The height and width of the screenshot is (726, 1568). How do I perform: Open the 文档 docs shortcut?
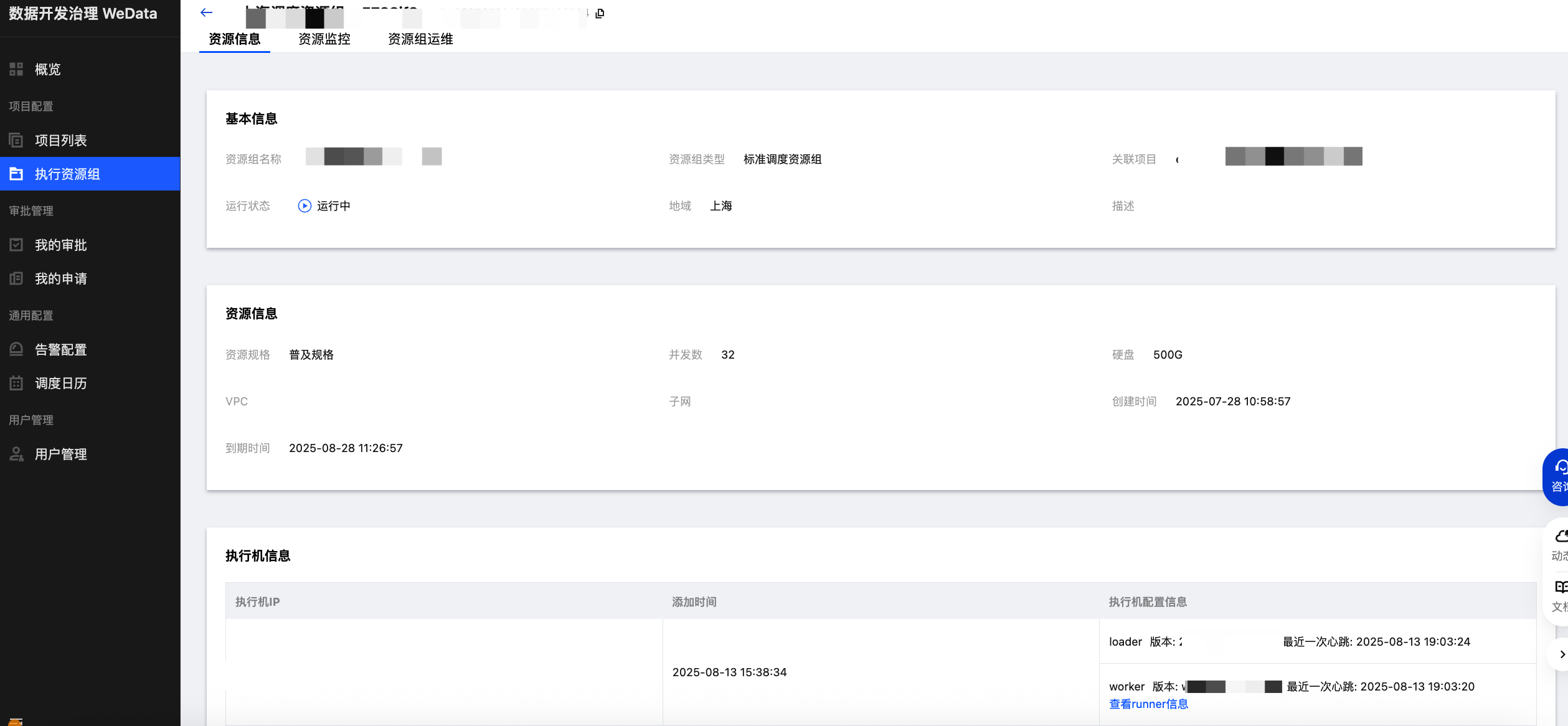pyautogui.click(x=1559, y=596)
